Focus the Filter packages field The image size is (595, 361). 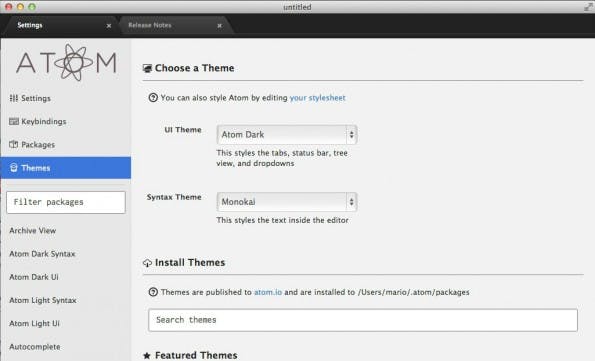[x=66, y=202]
